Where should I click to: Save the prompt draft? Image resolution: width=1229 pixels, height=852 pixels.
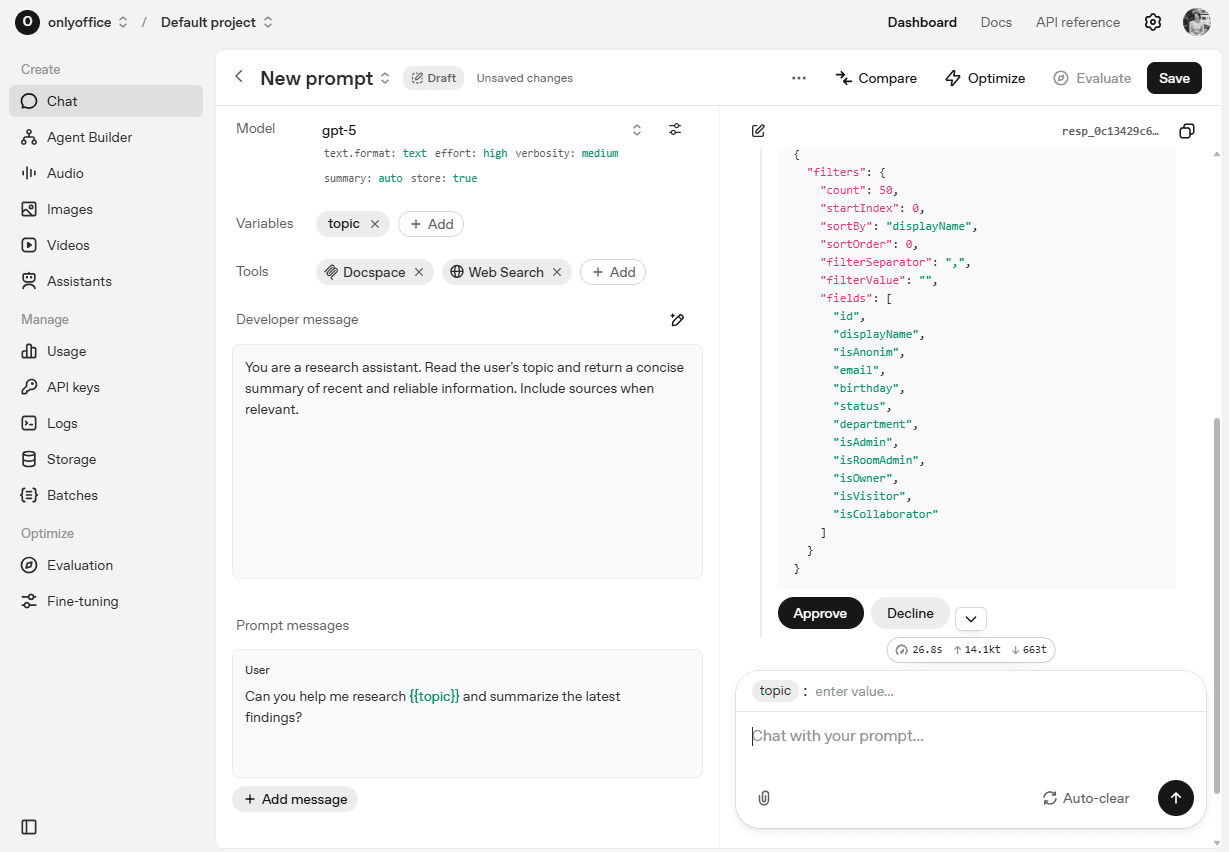click(x=1174, y=77)
